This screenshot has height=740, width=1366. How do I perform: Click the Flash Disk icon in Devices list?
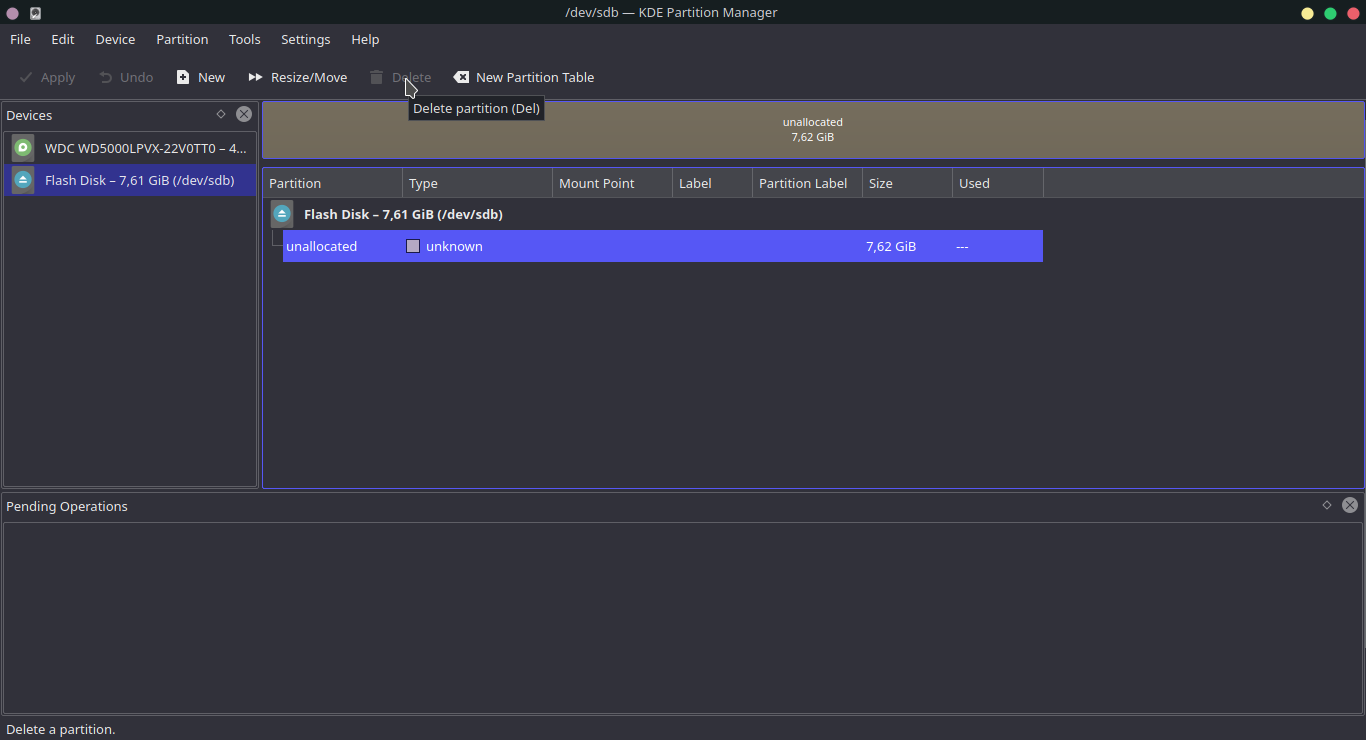23,180
